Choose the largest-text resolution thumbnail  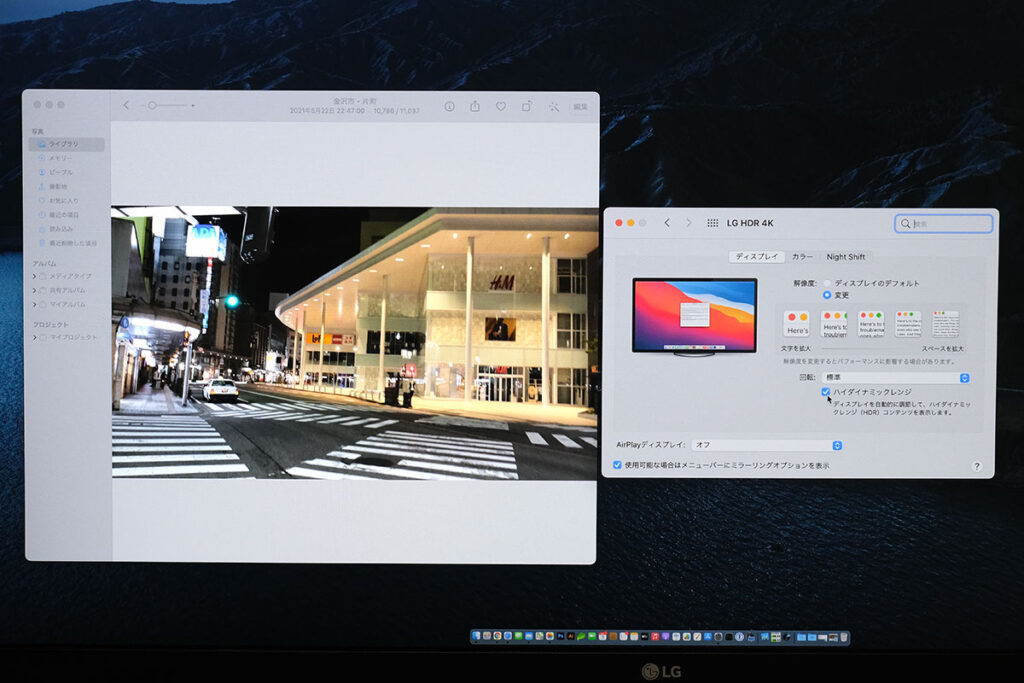pos(797,324)
